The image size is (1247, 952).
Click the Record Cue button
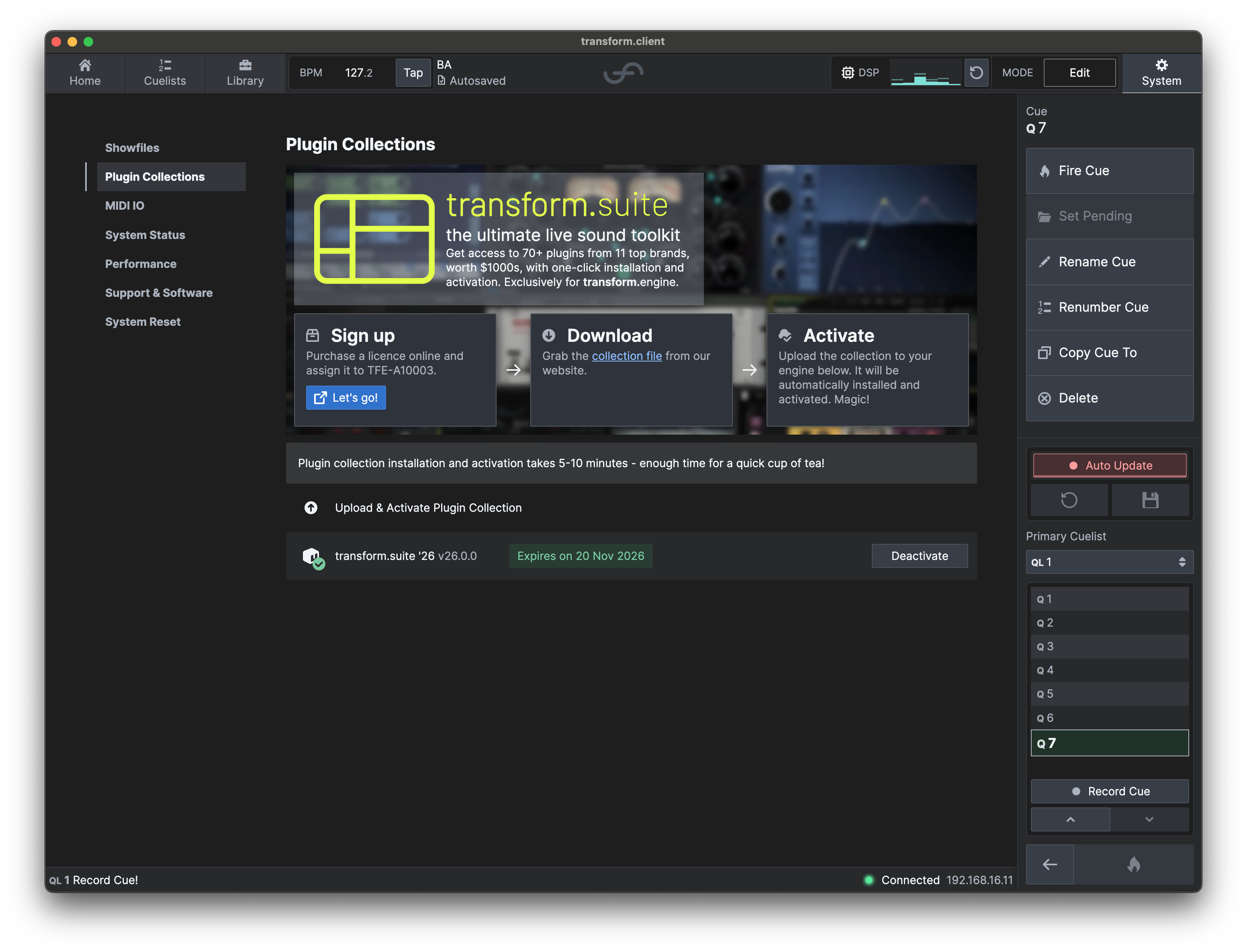coord(1109,791)
